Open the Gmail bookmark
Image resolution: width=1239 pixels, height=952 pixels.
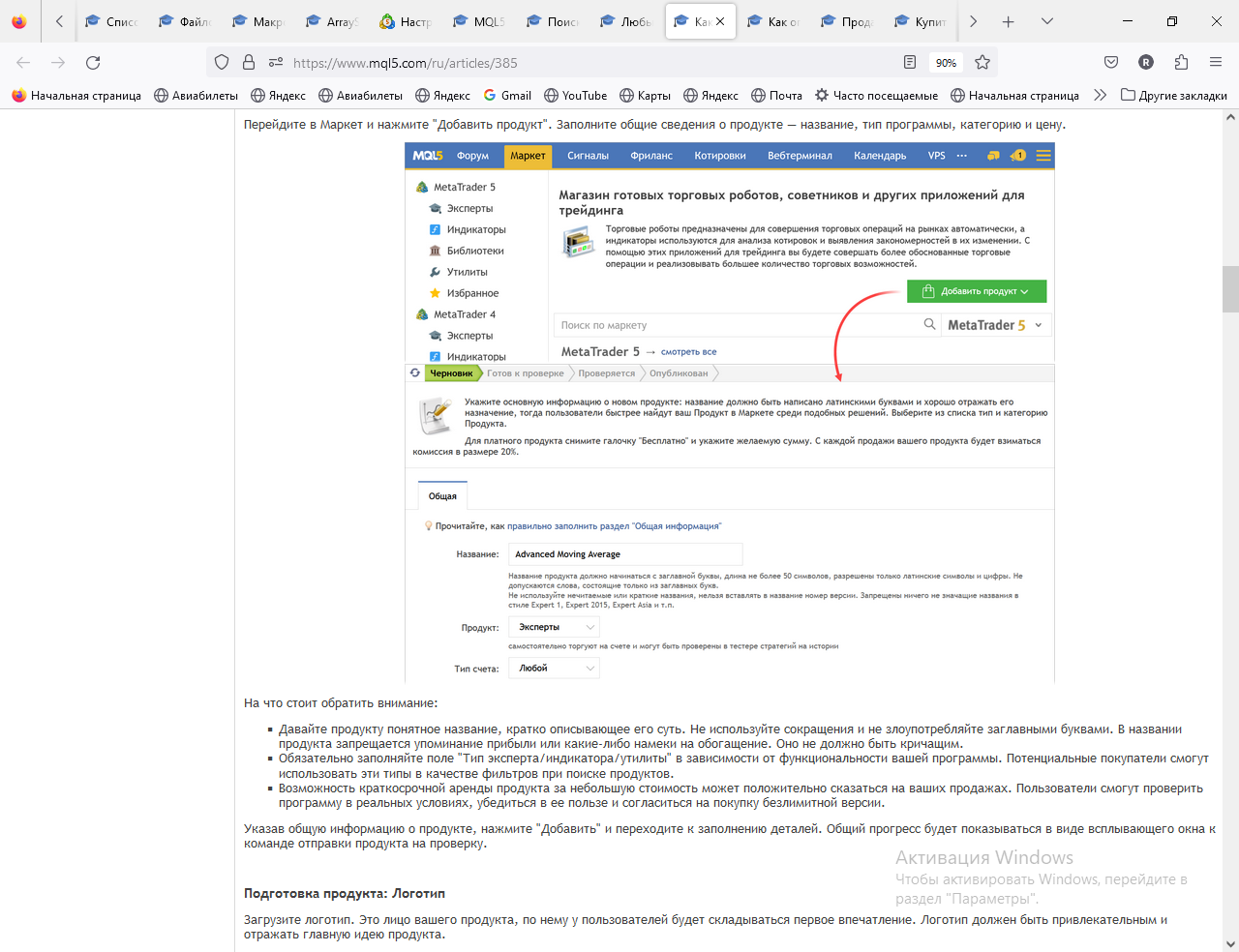point(508,96)
